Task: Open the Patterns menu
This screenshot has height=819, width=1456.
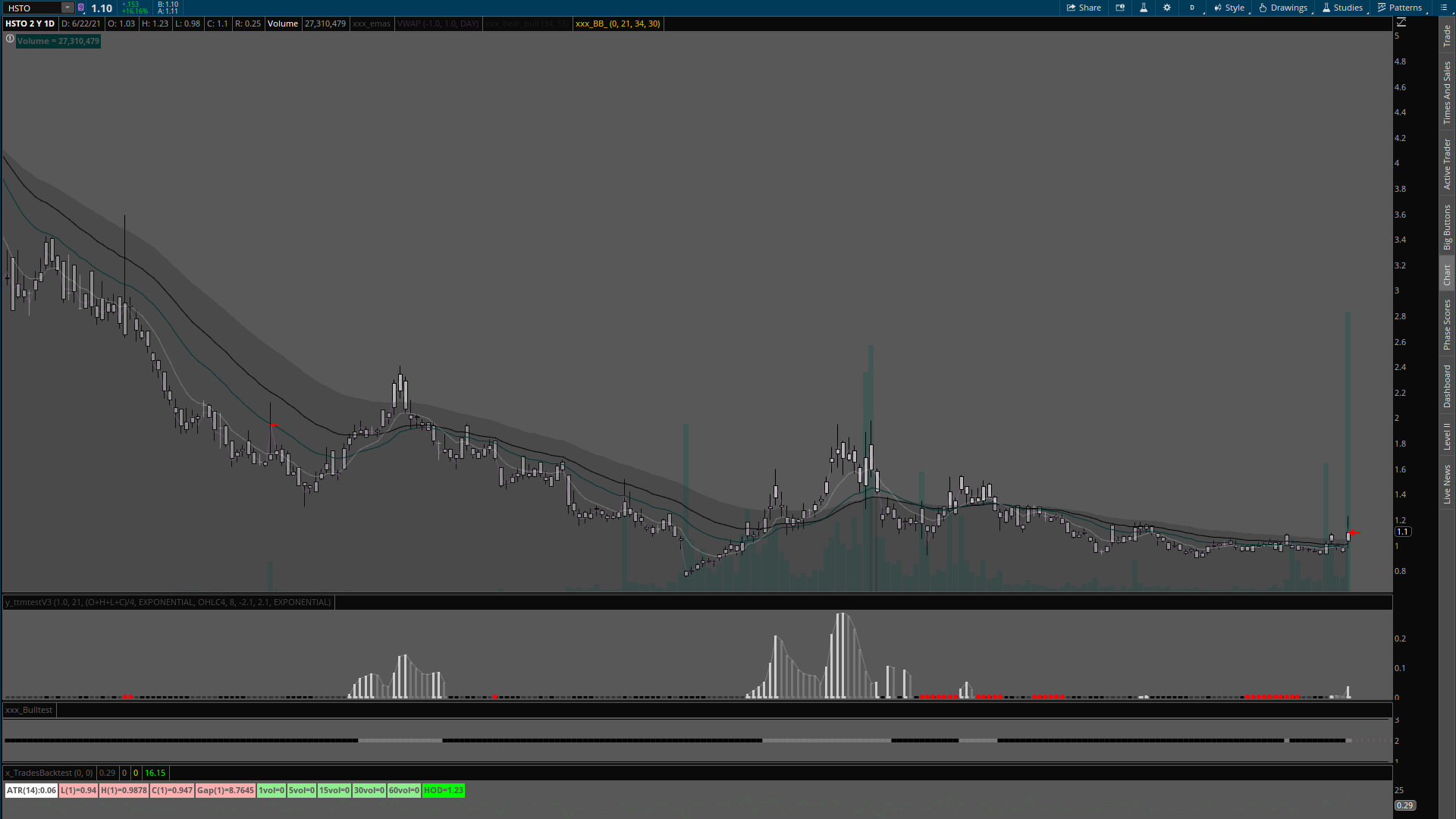Action: [x=1400, y=8]
